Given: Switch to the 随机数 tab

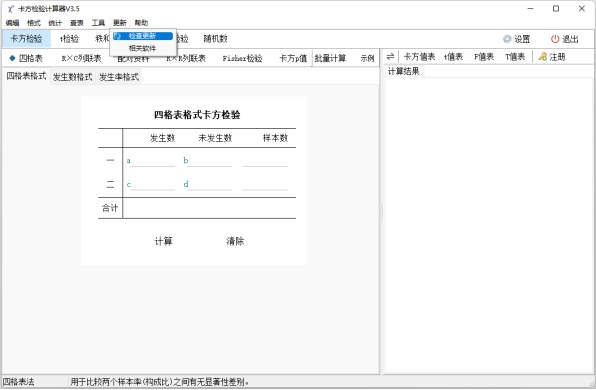Looking at the screenshot, I should coord(215,39).
